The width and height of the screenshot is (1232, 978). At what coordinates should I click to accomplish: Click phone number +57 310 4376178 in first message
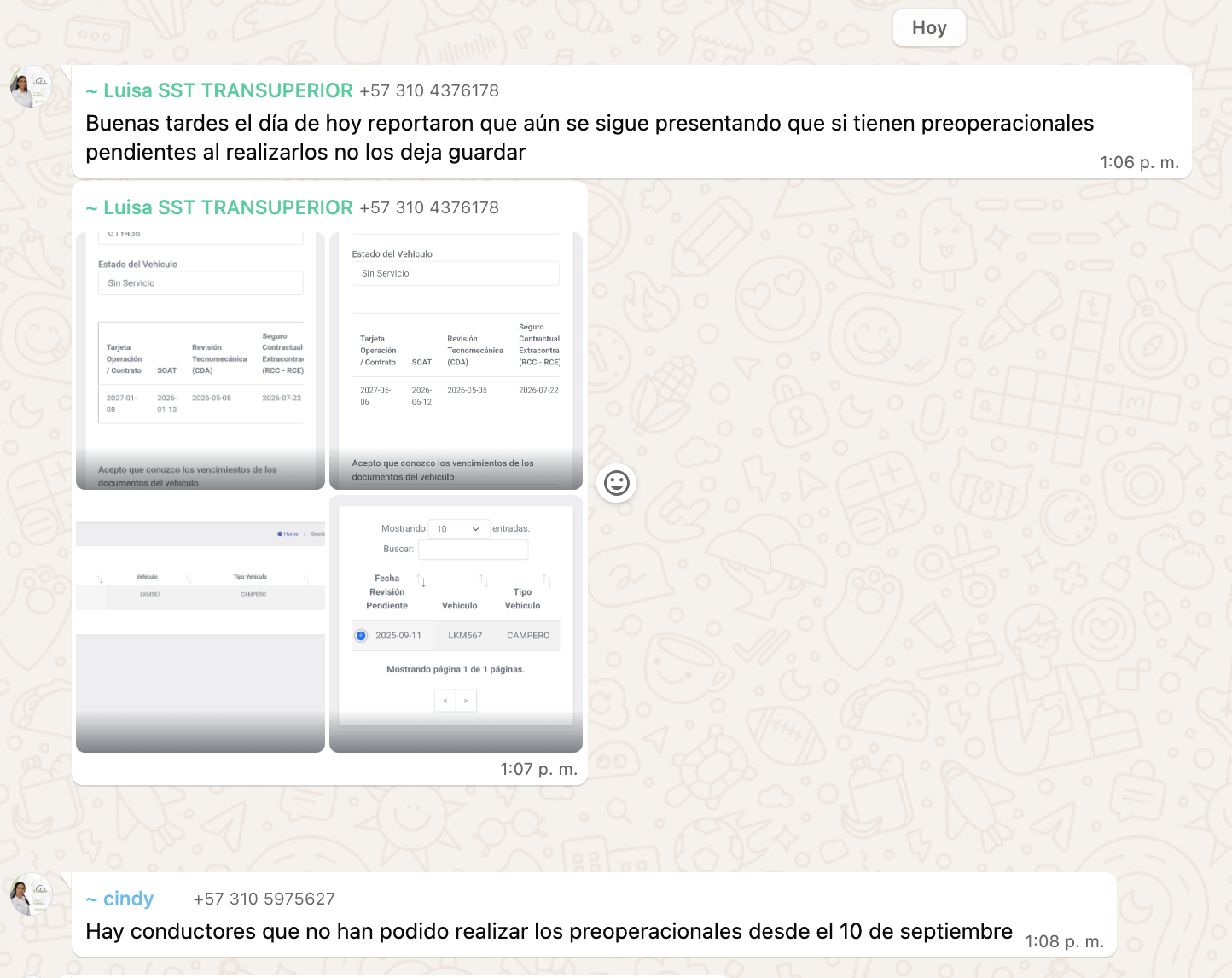[428, 90]
